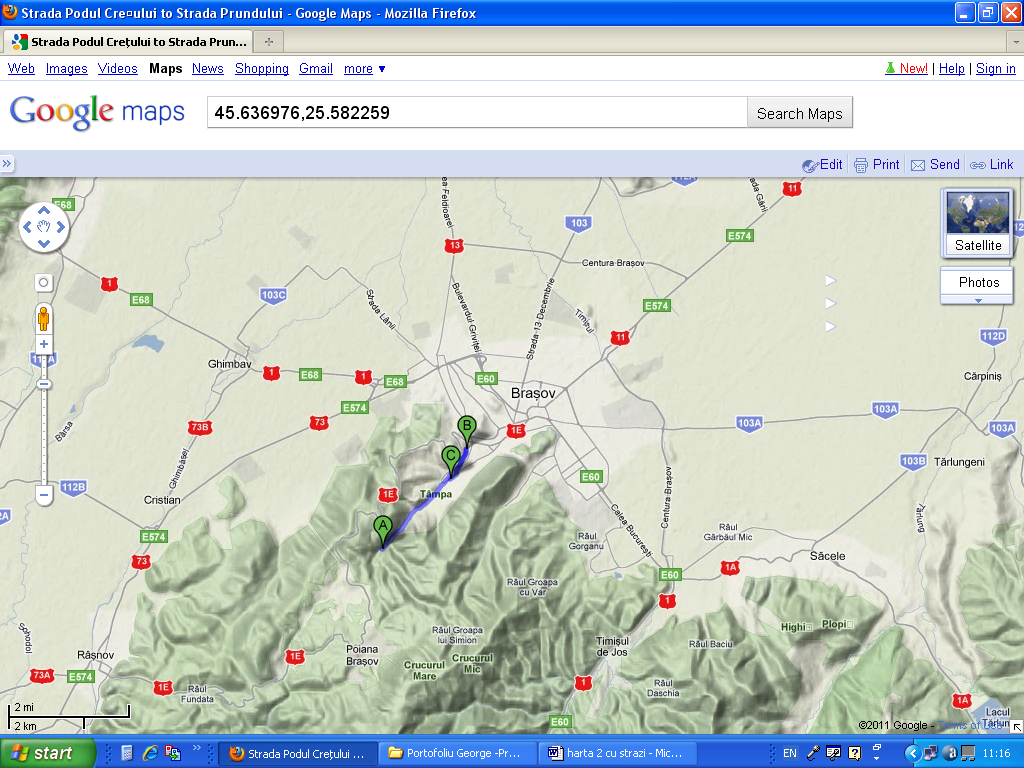Viewport: 1024px width, 768px height.
Task: Pan the map down with the arrow
Action: (x=44, y=244)
